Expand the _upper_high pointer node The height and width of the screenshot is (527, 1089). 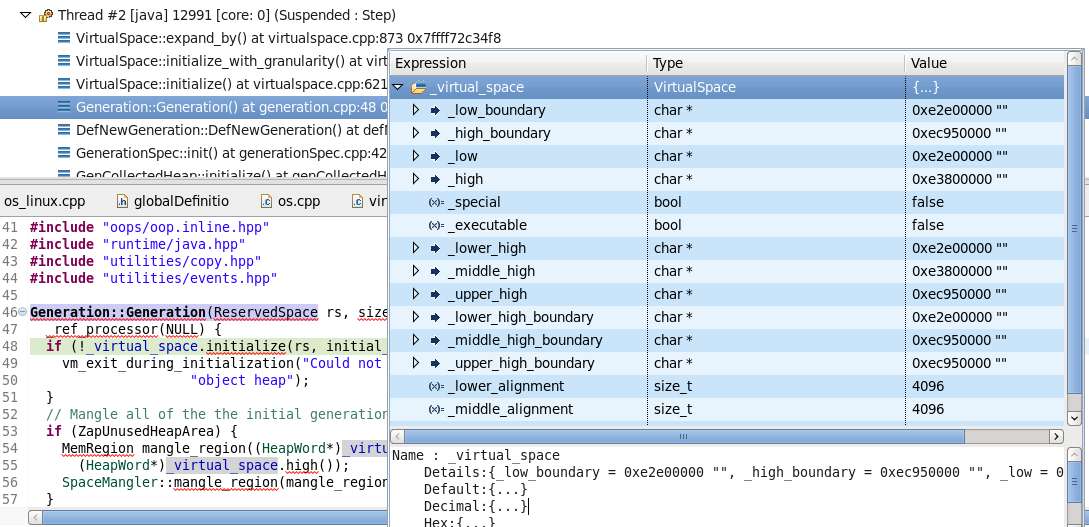point(416,294)
